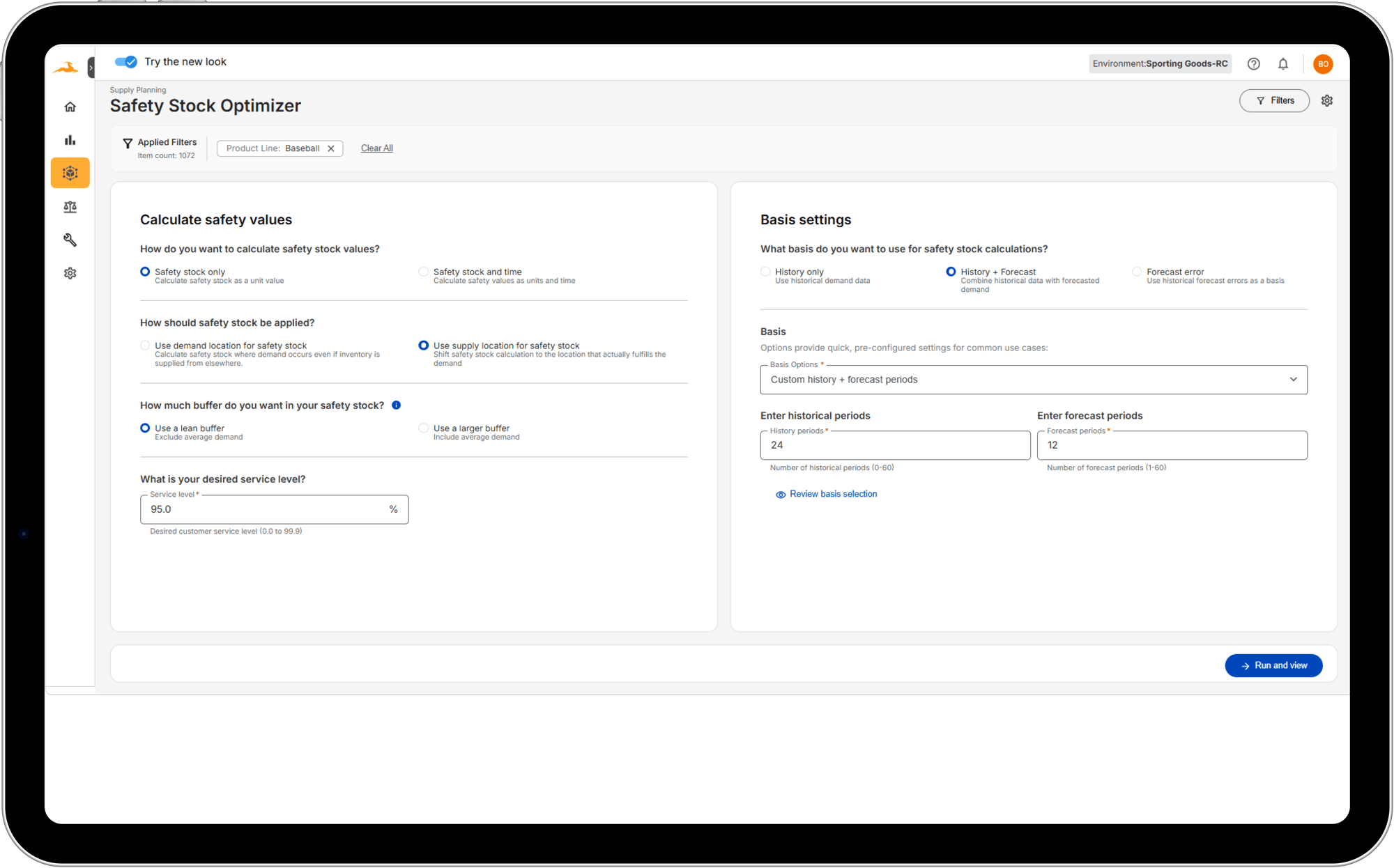Open the sidebar settings gear icon
Viewport: 1394px width, 868px height.
[70, 273]
